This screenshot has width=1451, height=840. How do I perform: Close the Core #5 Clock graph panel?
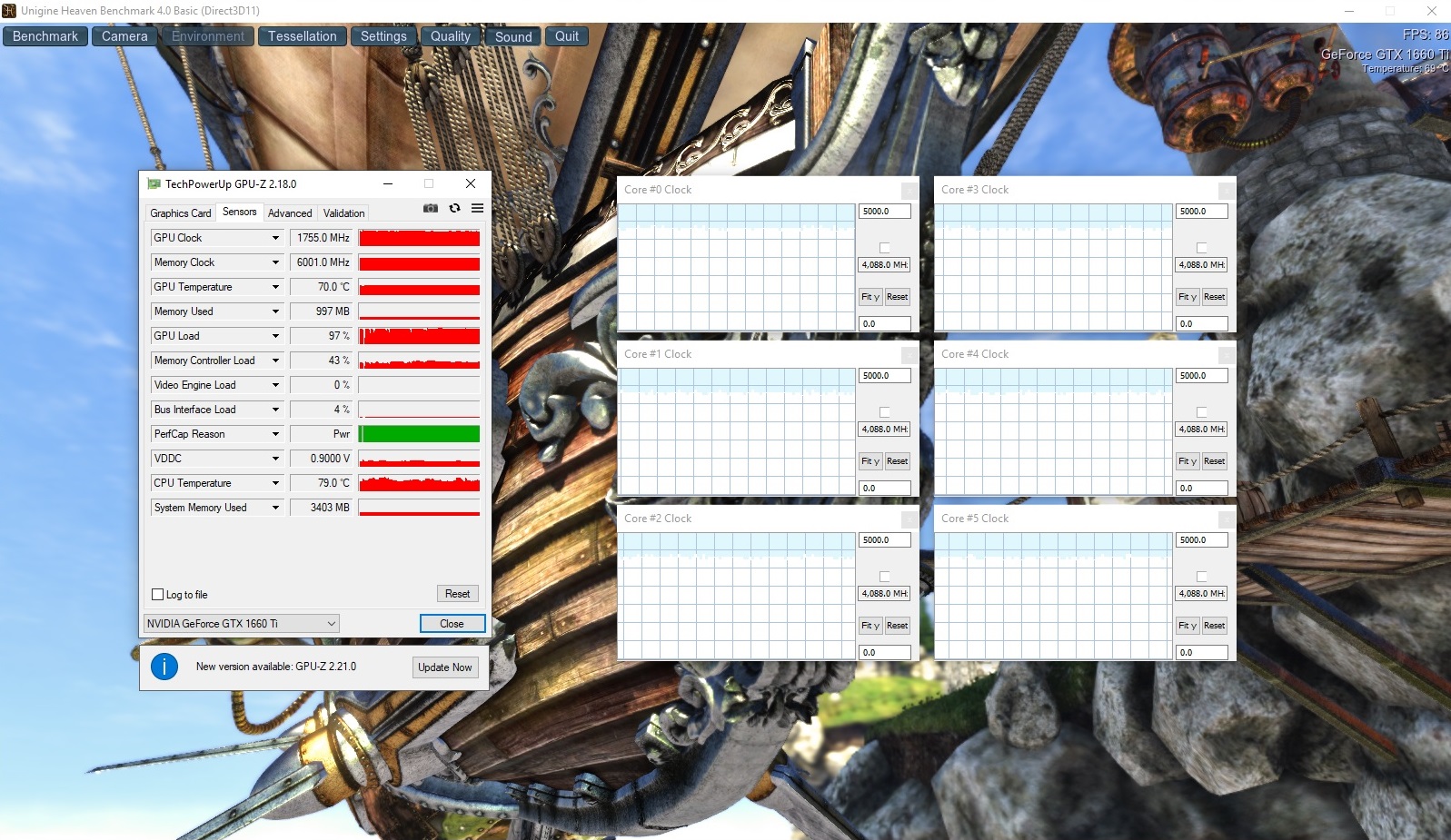[x=1226, y=519]
